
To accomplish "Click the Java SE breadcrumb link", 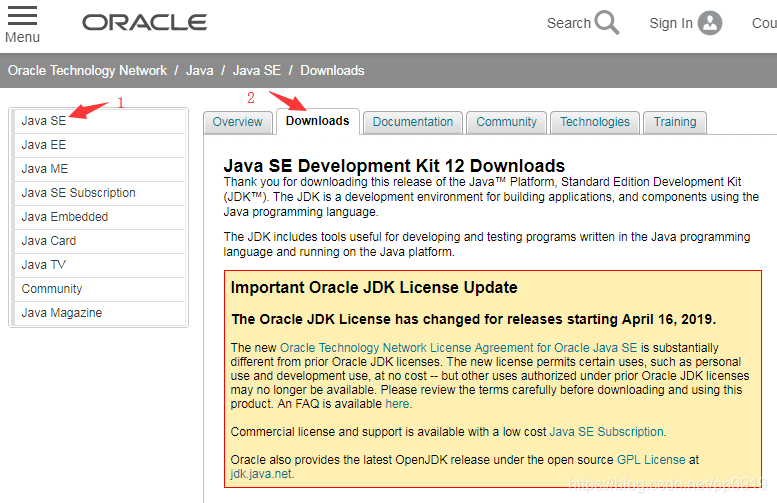I will (257, 70).
